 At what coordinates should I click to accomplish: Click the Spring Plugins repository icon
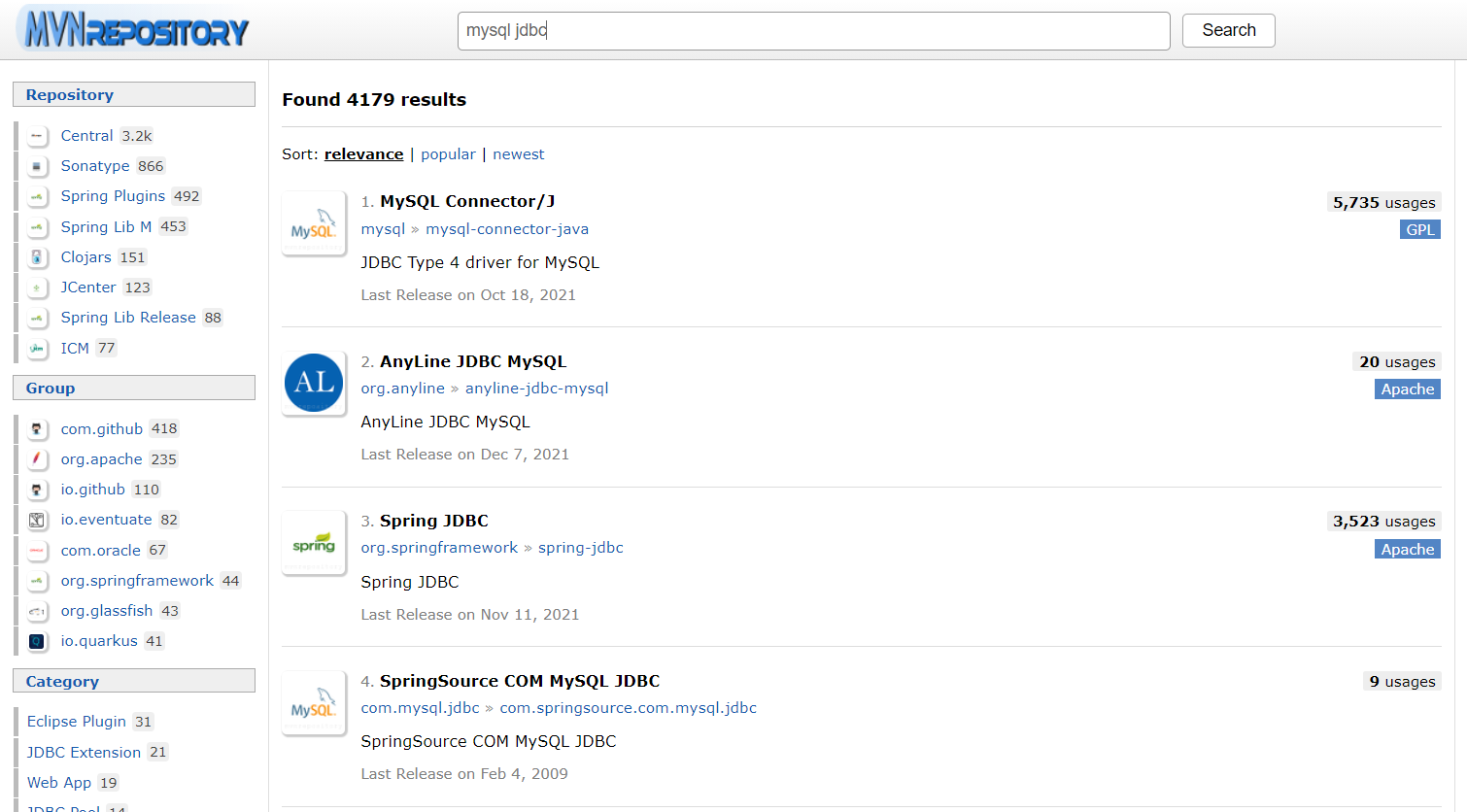[x=37, y=196]
